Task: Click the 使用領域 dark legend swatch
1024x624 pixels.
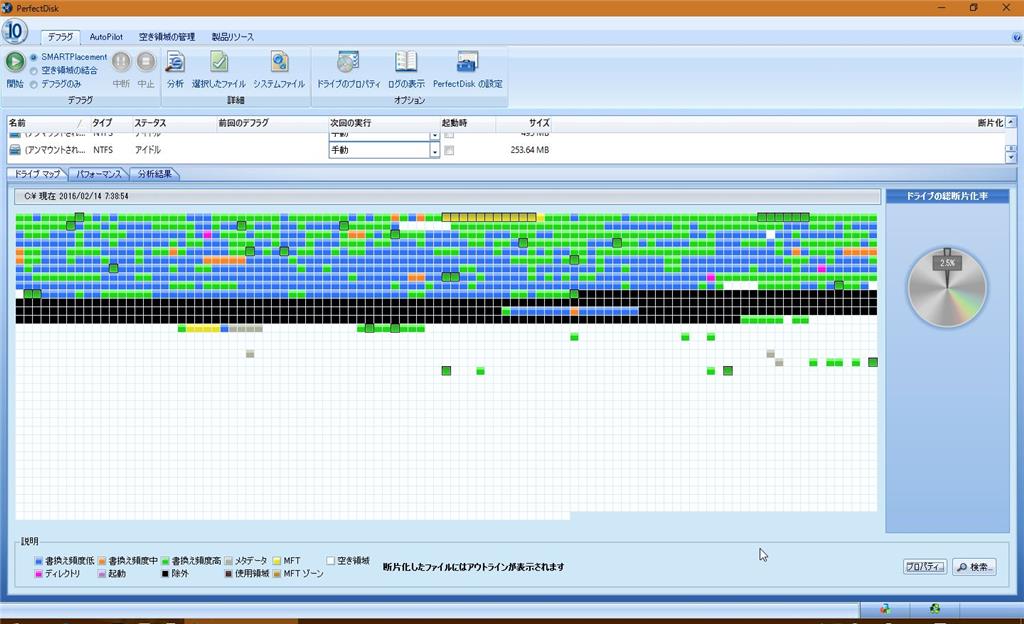Action: point(229,574)
